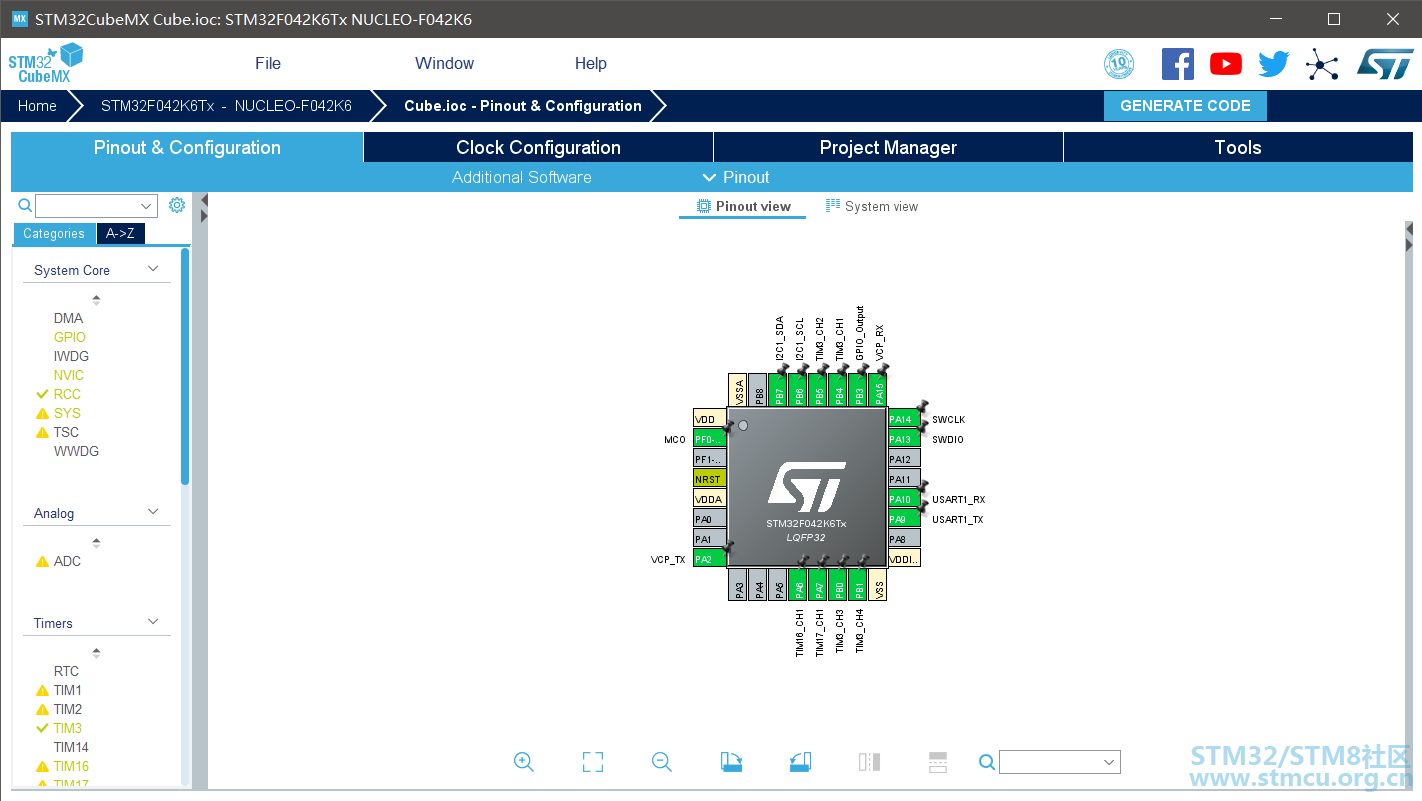Screen dimensions: 1422x801
Task: Open the ST Facebook page icon
Action: (1177, 64)
